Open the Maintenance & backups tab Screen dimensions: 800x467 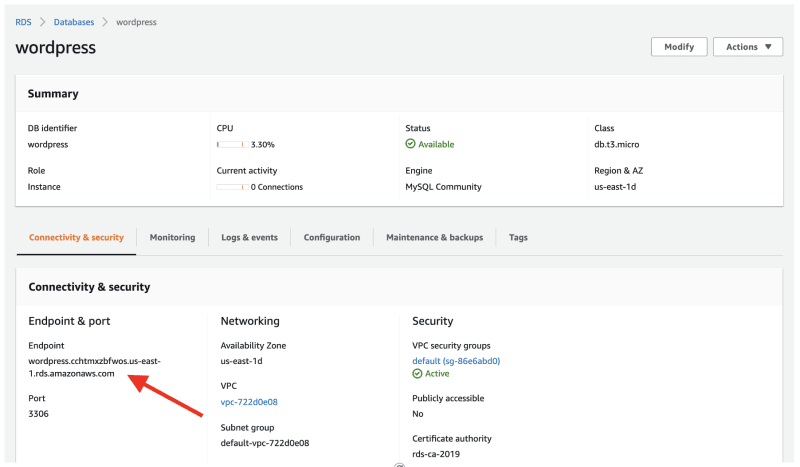435,237
